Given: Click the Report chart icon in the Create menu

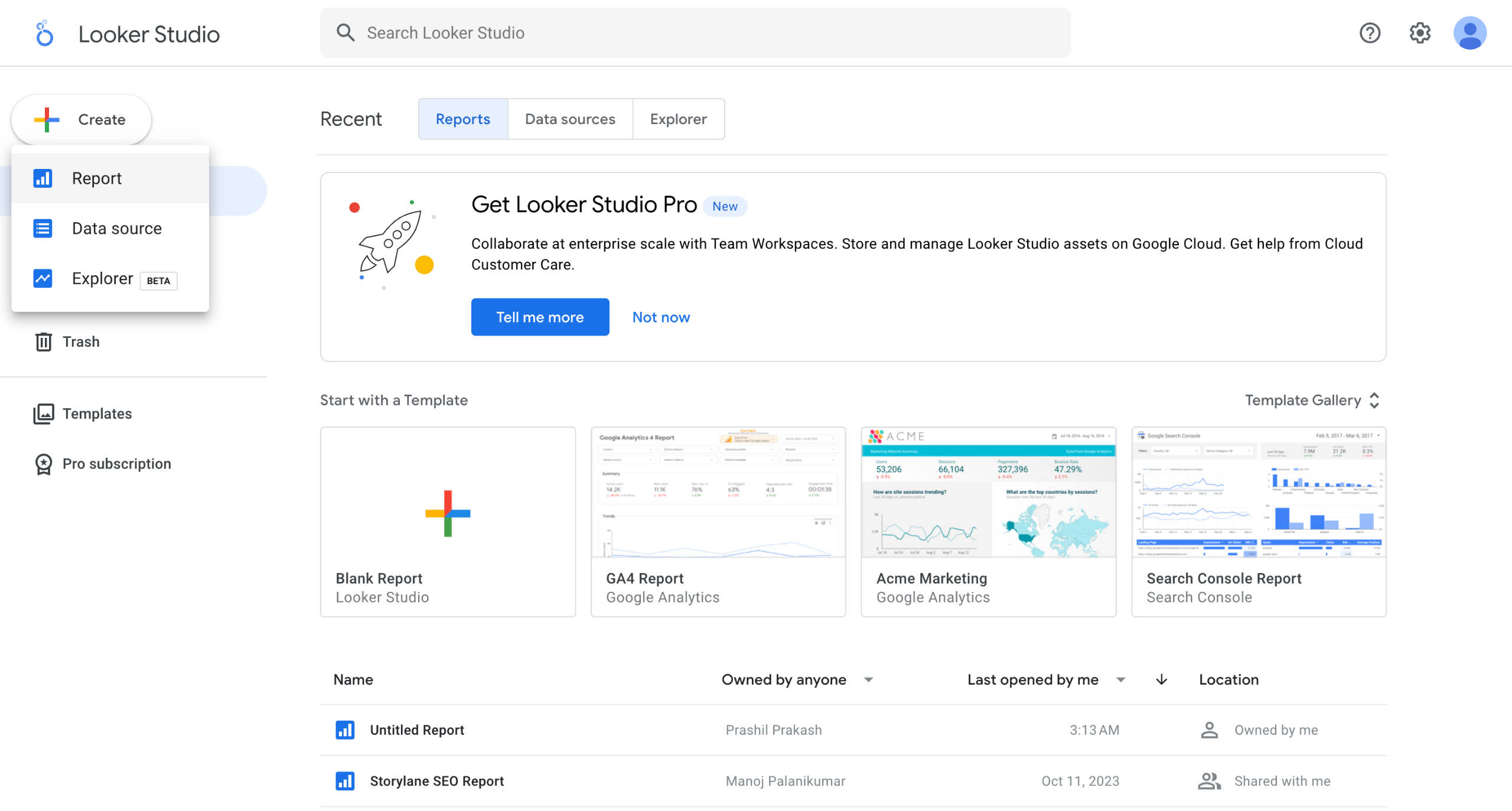Looking at the screenshot, I should 43,178.
